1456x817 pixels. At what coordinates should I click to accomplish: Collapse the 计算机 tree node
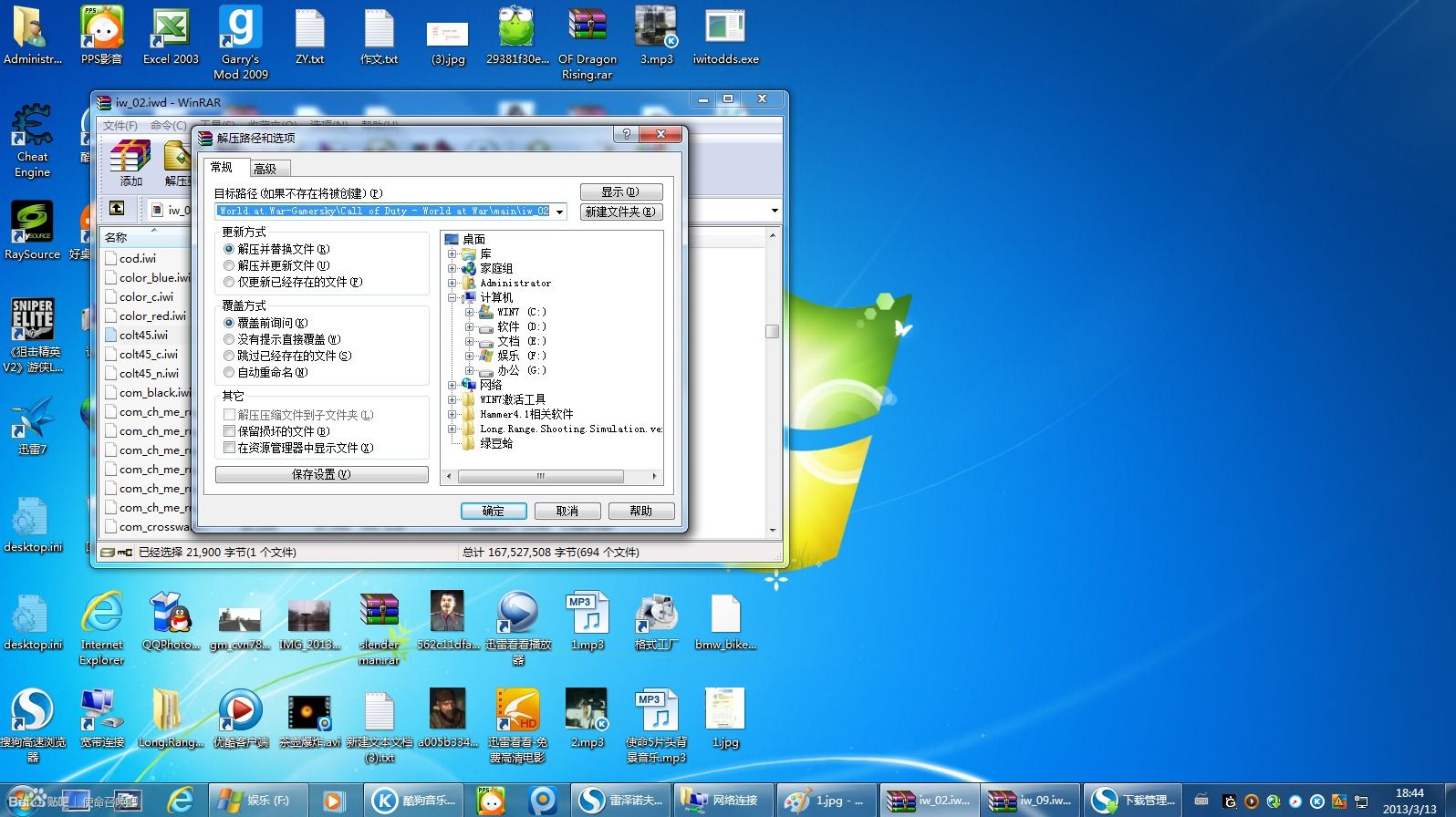[452, 298]
